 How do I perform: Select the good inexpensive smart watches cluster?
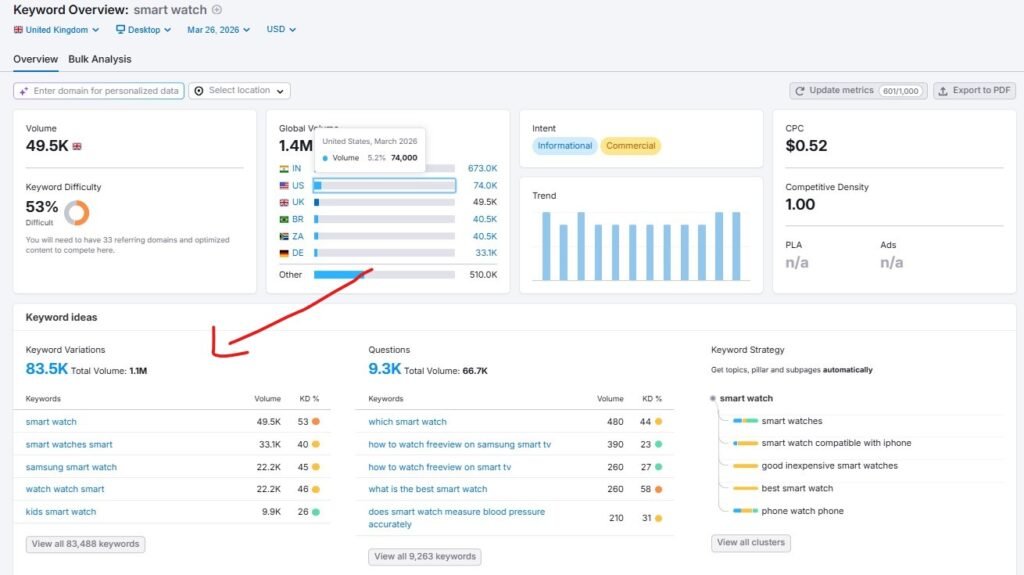[x=829, y=467]
